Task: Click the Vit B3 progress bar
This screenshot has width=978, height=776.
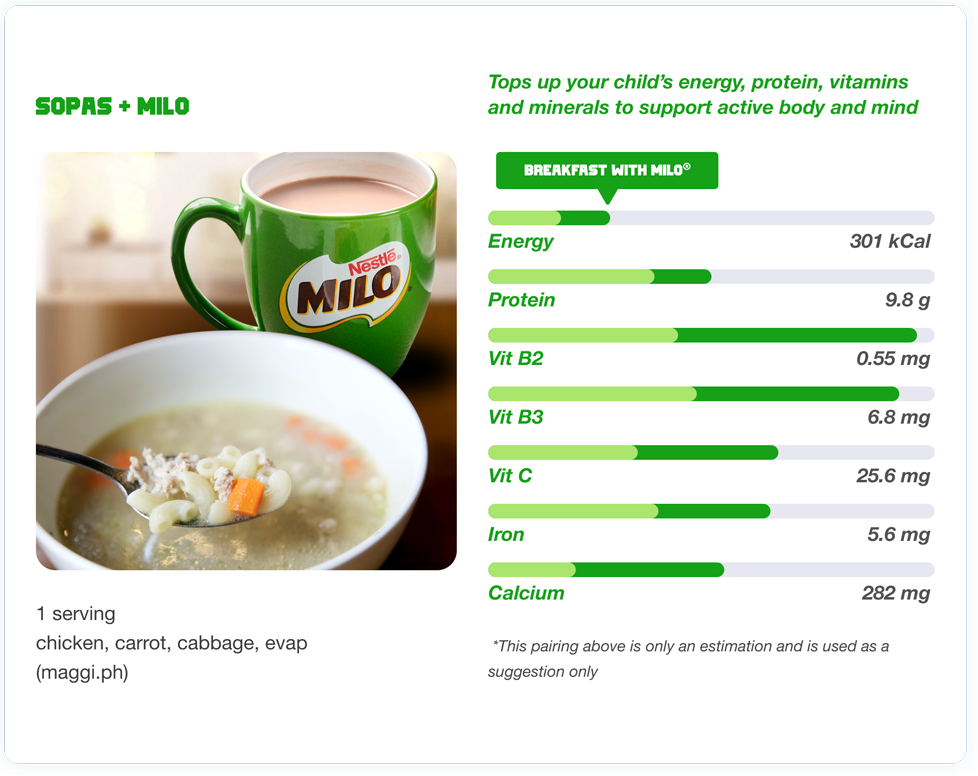Action: click(x=711, y=394)
